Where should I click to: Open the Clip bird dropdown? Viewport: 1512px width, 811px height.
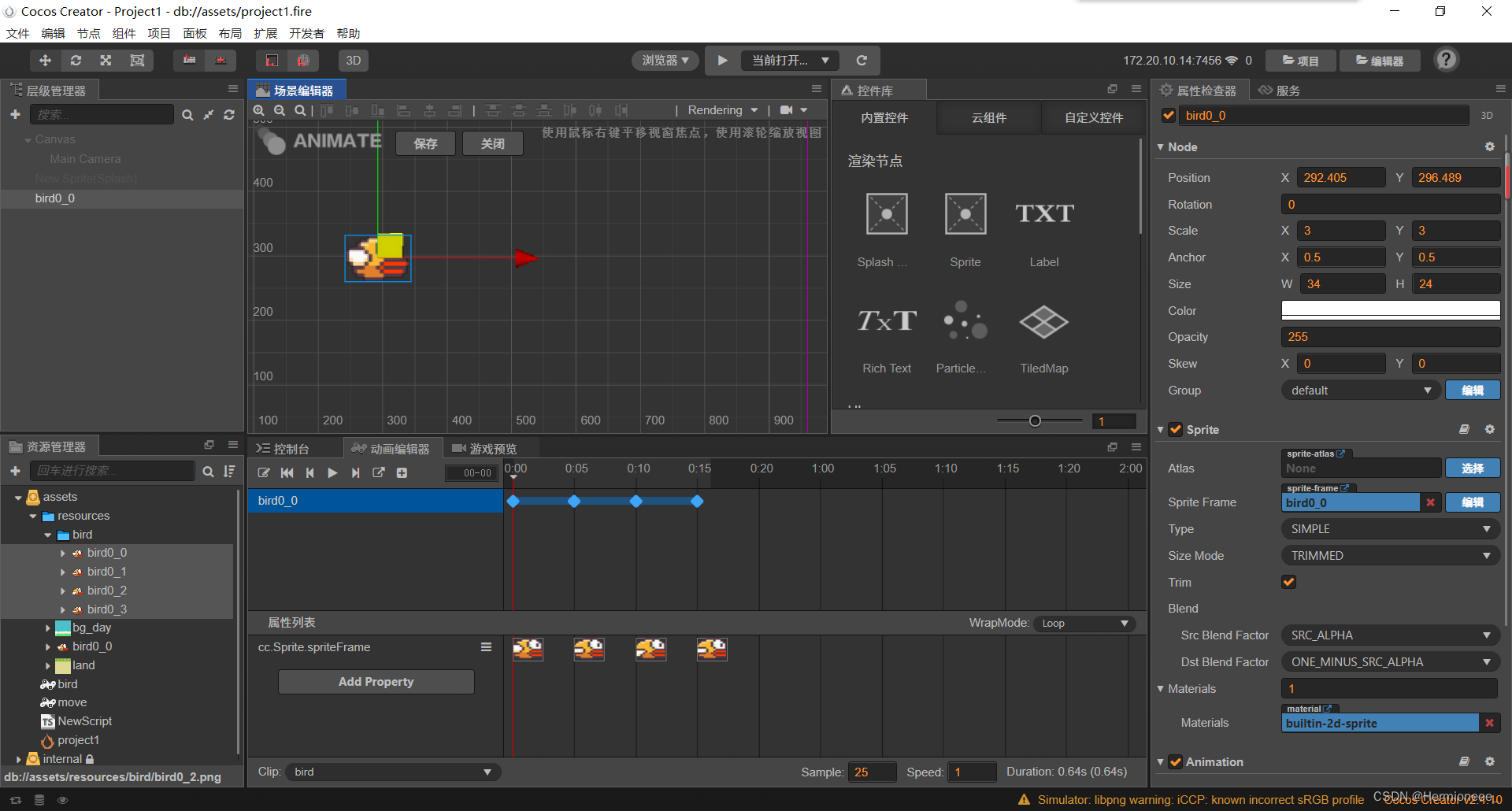tap(392, 772)
